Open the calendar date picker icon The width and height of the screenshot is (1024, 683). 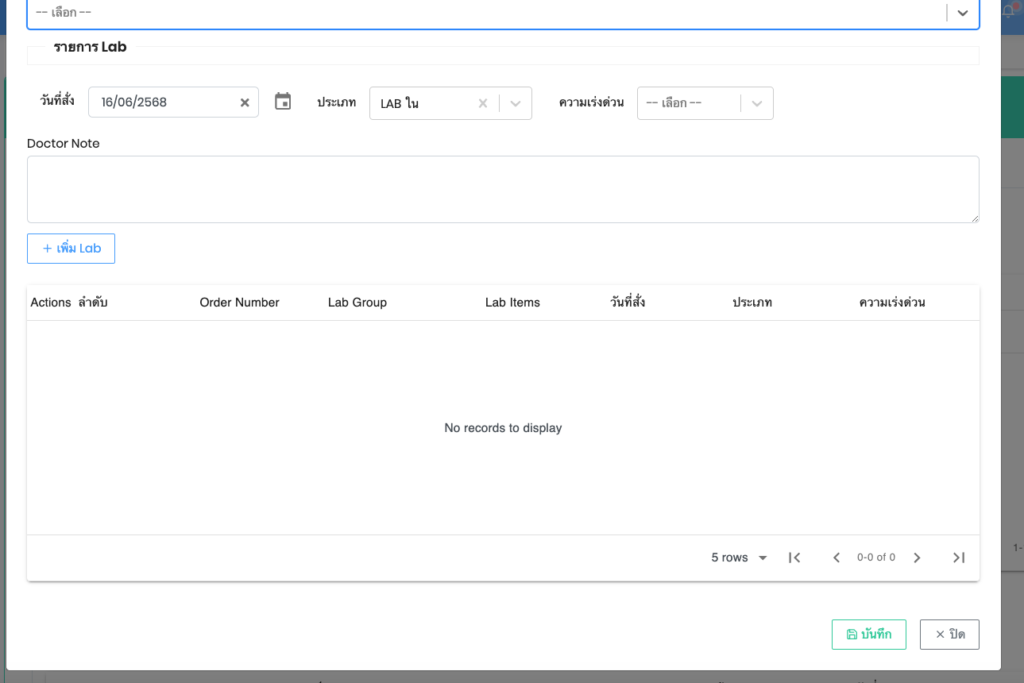tap(283, 102)
